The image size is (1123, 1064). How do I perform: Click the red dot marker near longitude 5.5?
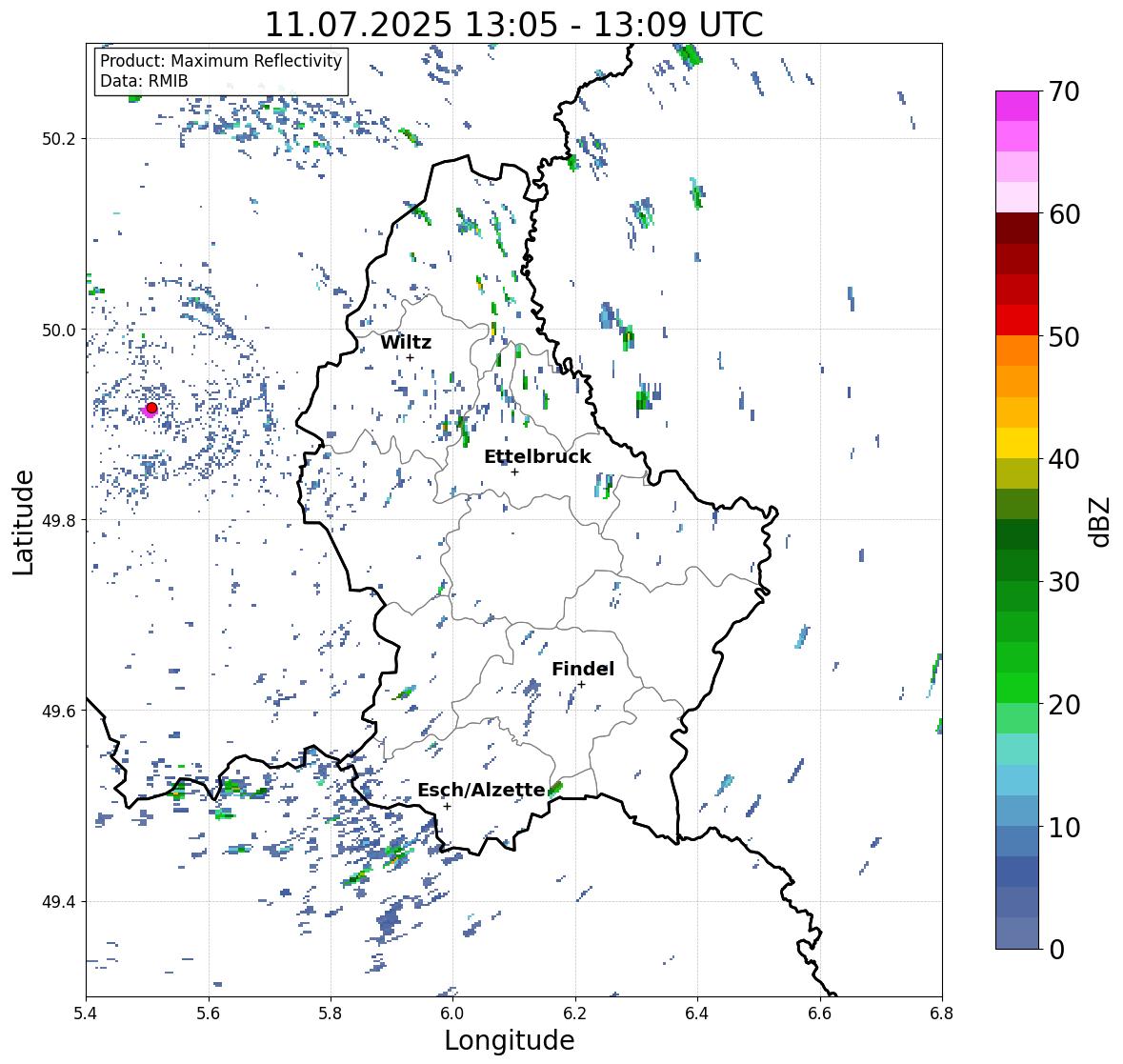click(x=151, y=408)
